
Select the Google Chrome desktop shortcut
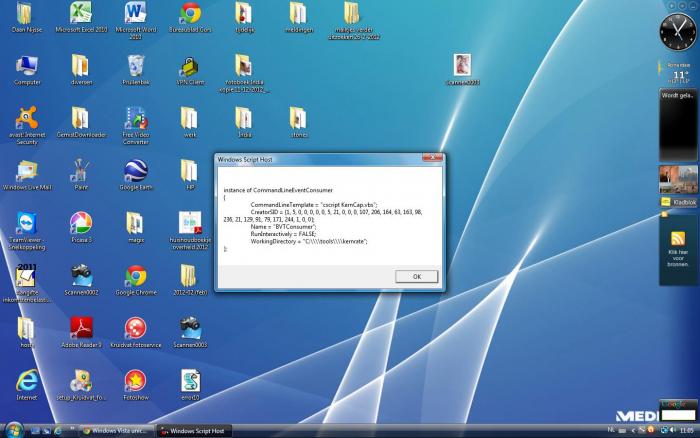pos(135,276)
